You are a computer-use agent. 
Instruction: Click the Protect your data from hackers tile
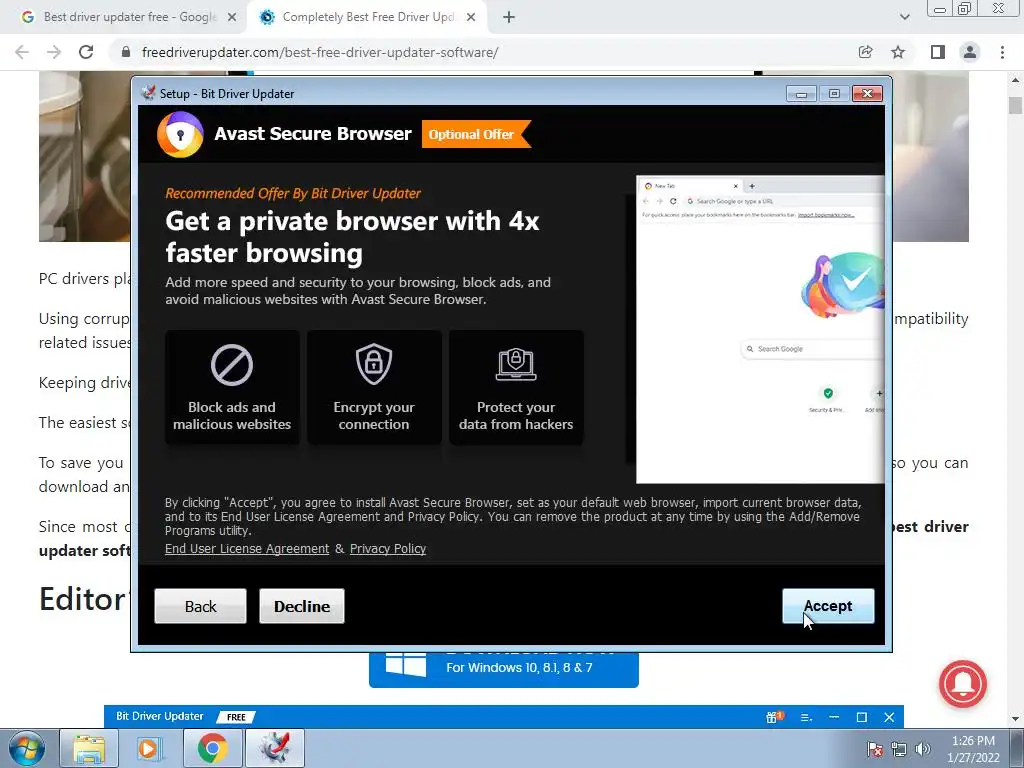[516, 387]
